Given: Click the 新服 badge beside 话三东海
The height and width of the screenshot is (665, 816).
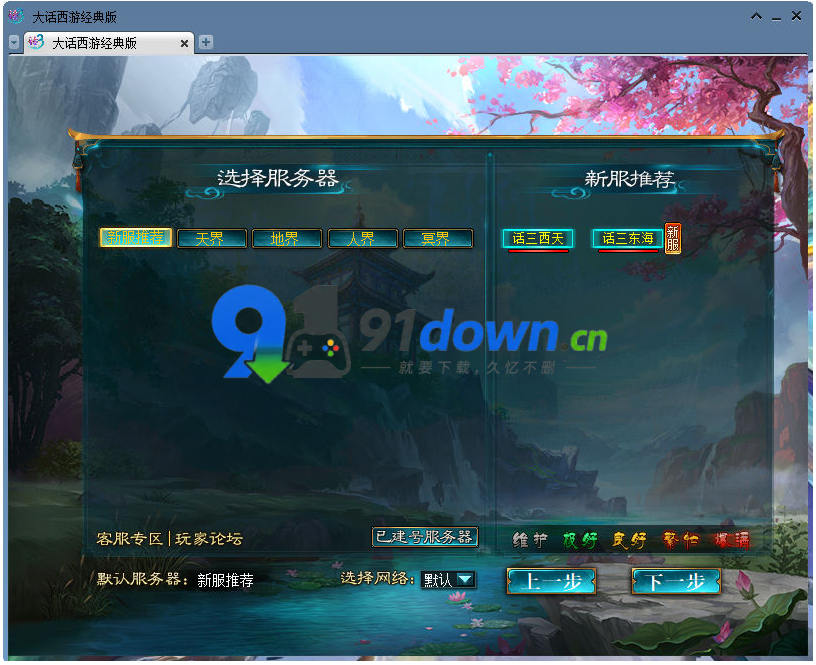Looking at the screenshot, I should (x=672, y=238).
